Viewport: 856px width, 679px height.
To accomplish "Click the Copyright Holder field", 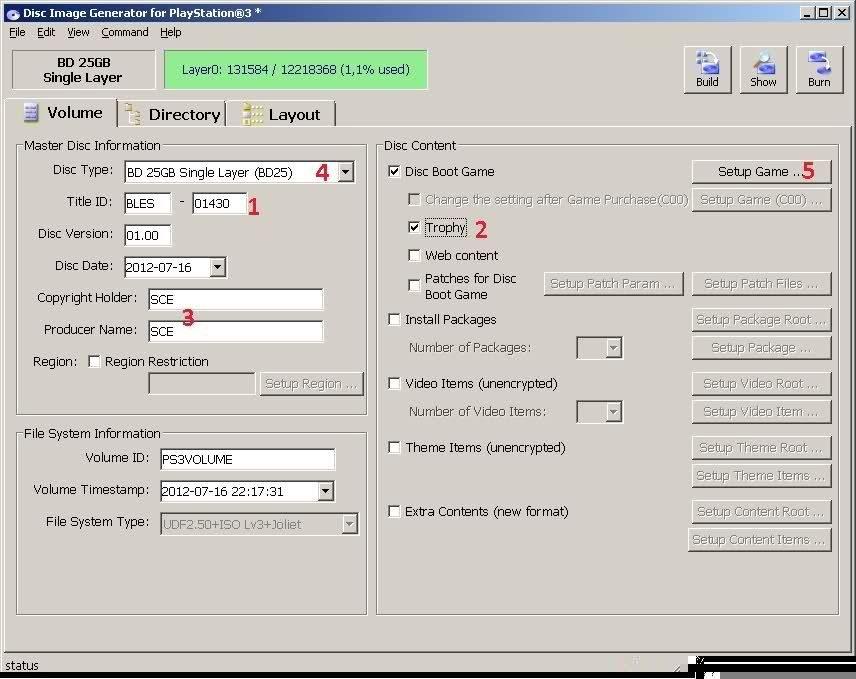I will [x=235, y=300].
